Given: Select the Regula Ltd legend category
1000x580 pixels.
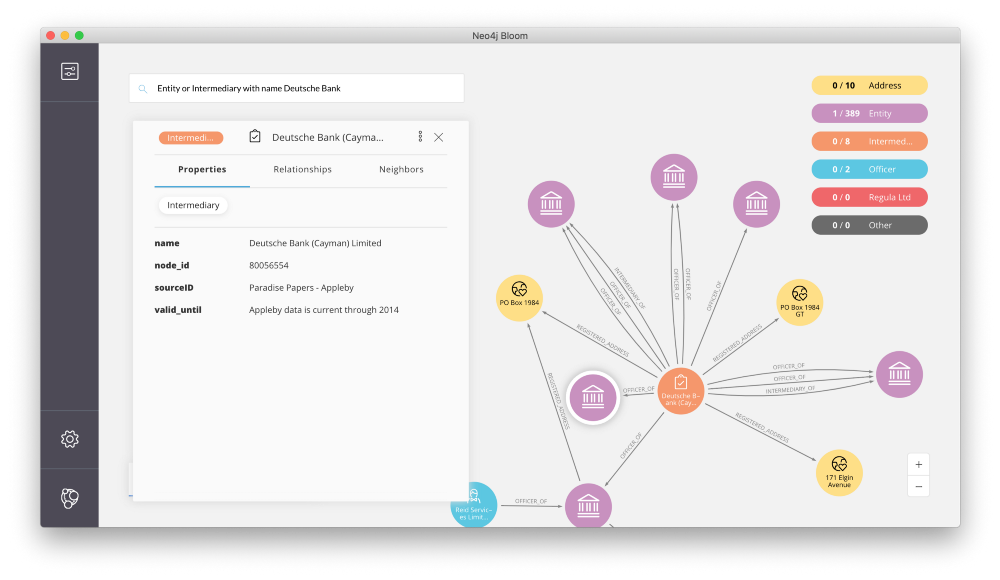Looking at the screenshot, I should [x=869, y=197].
